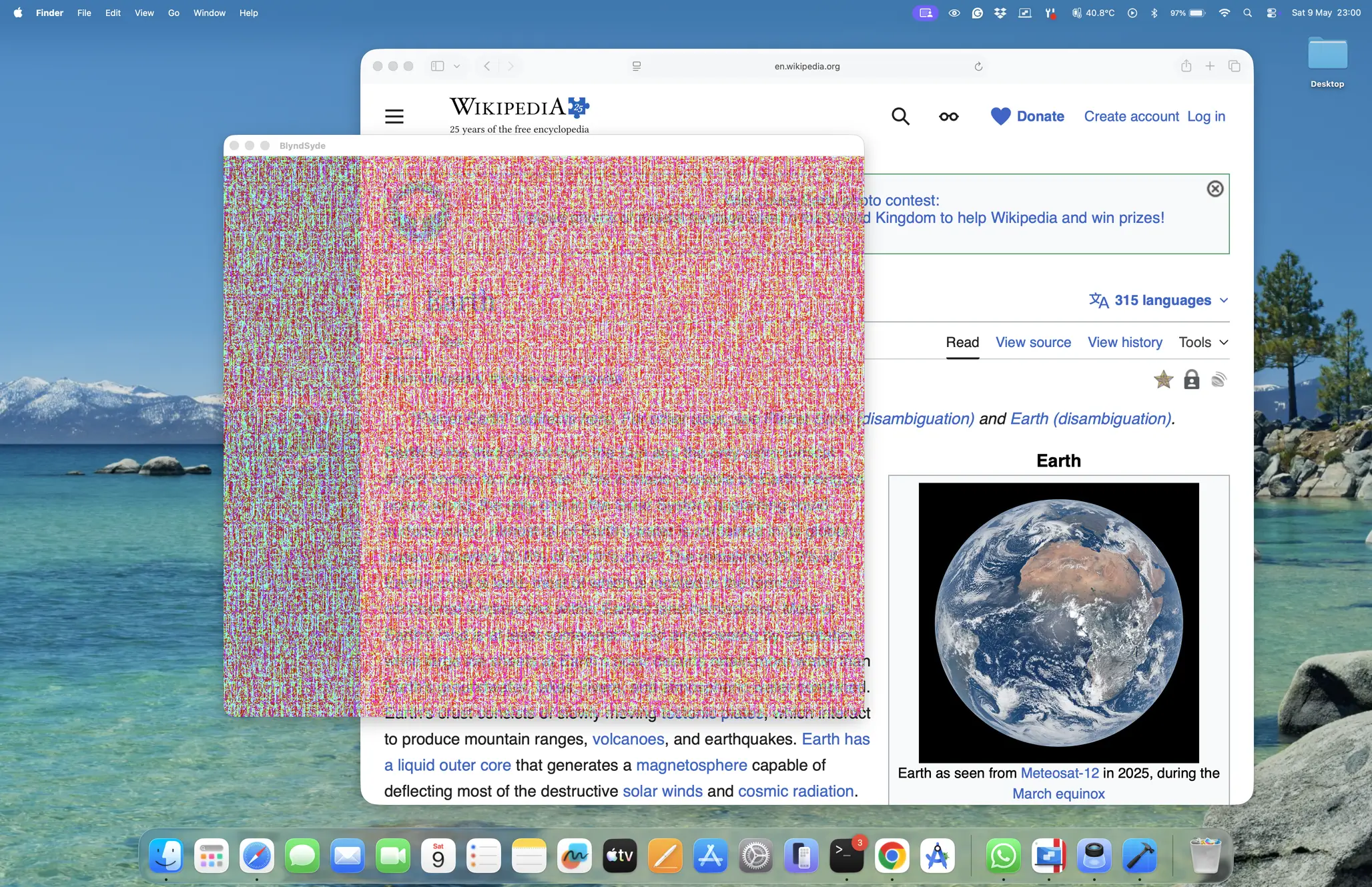Click the 40.8°C temperature monitor
The image size is (1372, 887).
pyautogui.click(x=1093, y=13)
